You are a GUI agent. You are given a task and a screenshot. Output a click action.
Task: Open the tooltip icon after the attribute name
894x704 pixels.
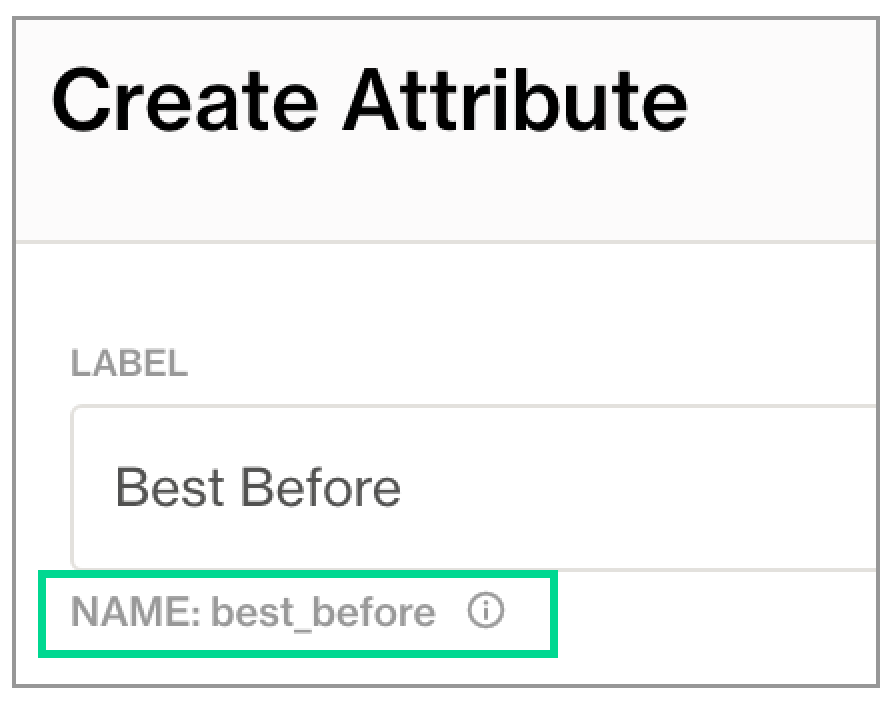click(485, 612)
